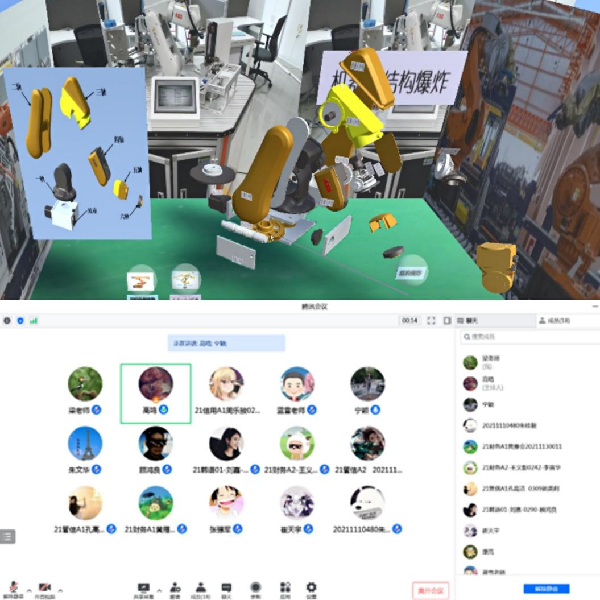Toggle the microphone mute button
This screenshot has width=600, height=600.
(13, 587)
